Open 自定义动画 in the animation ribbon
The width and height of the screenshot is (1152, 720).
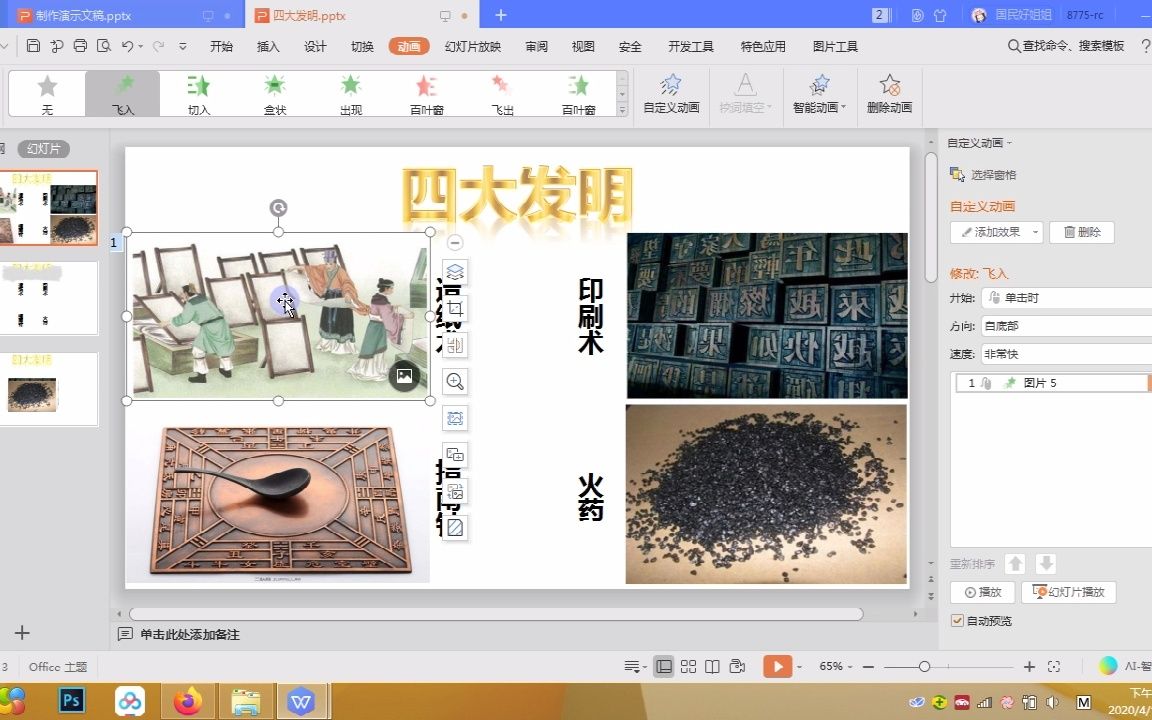click(671, 95)
